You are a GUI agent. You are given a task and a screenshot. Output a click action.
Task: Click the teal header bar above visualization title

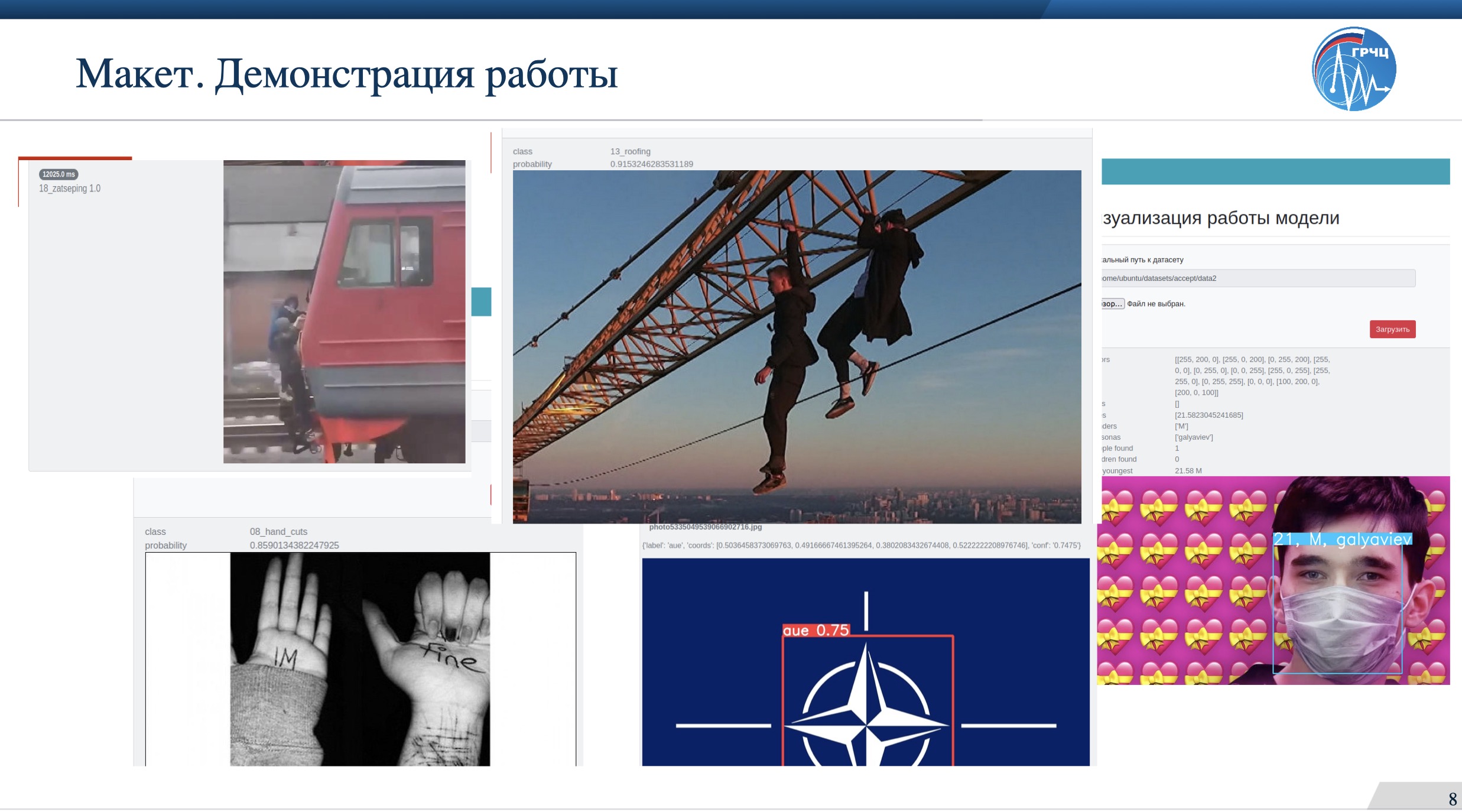coord(1275,171)
